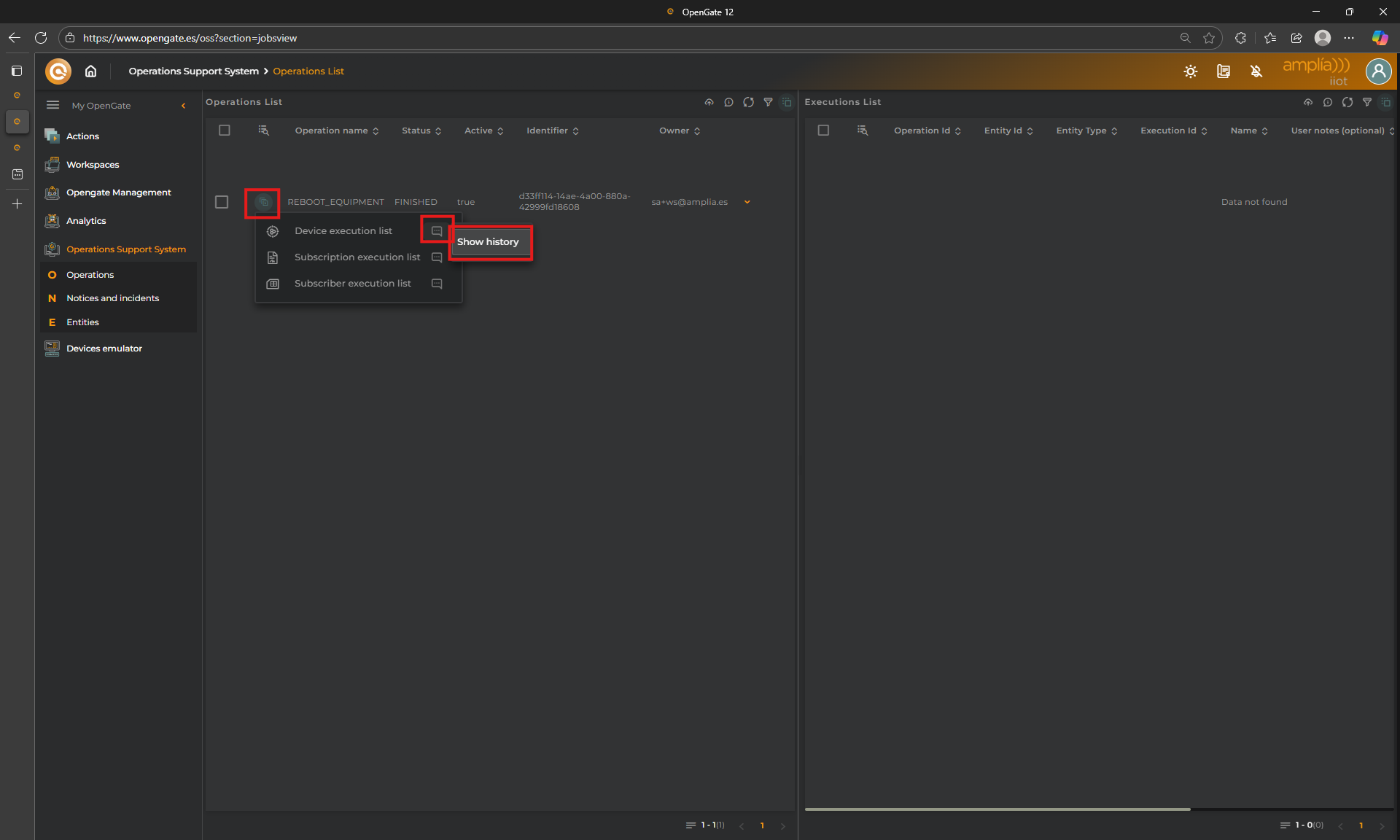This screenshot has width=1400, height=840.
Task: Click the Device execution list history icon
Action: click(x=437, y=231)
